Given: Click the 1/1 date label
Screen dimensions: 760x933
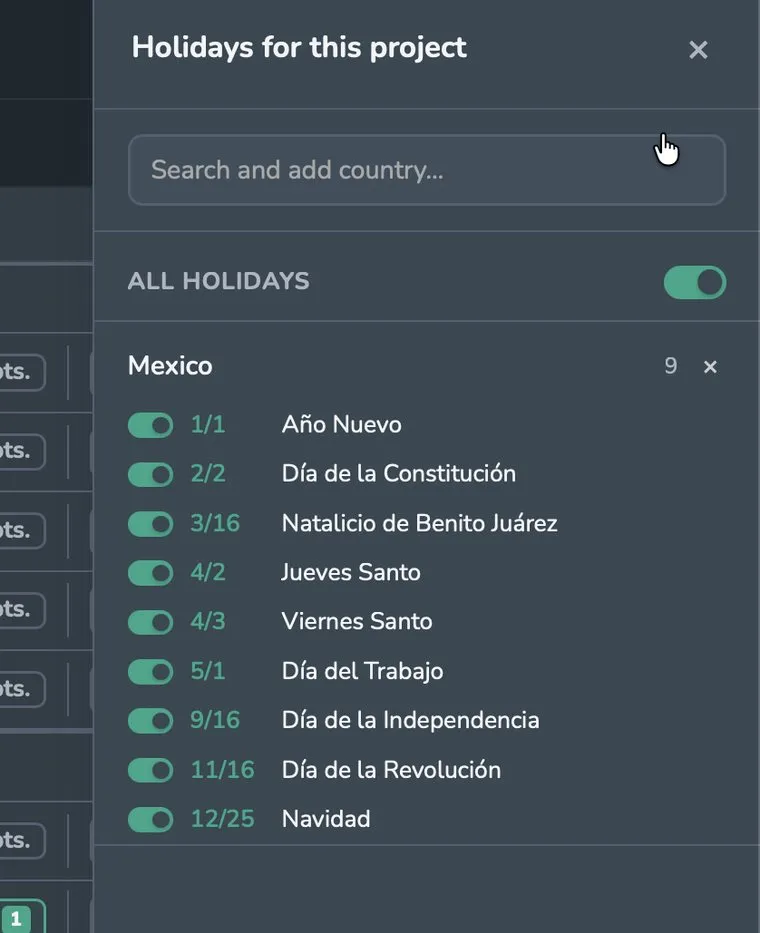Looking at the screenshot, I should [x=208, y=425].
